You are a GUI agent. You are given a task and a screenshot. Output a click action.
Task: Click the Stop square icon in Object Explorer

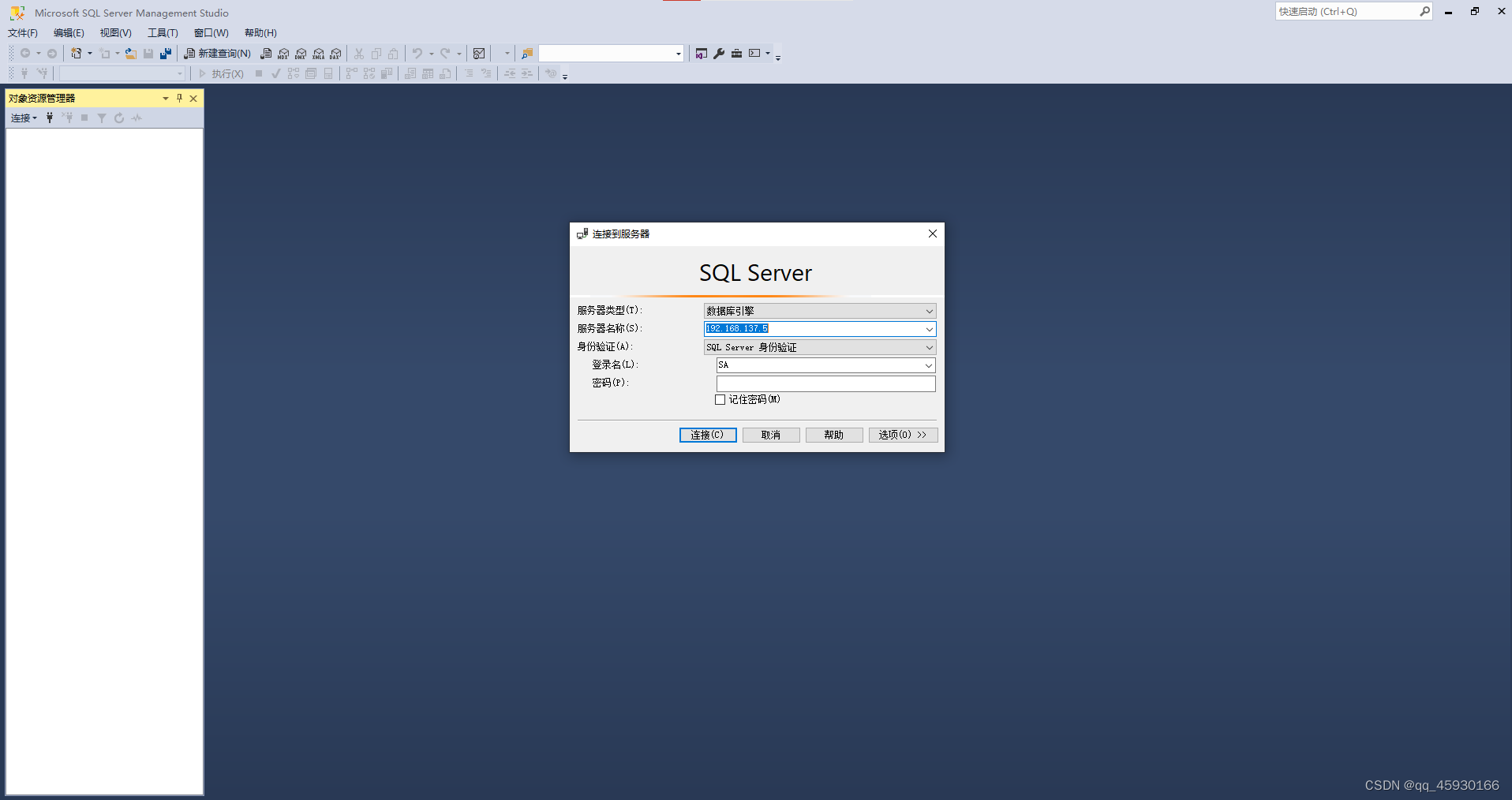[x=84, y=118]
